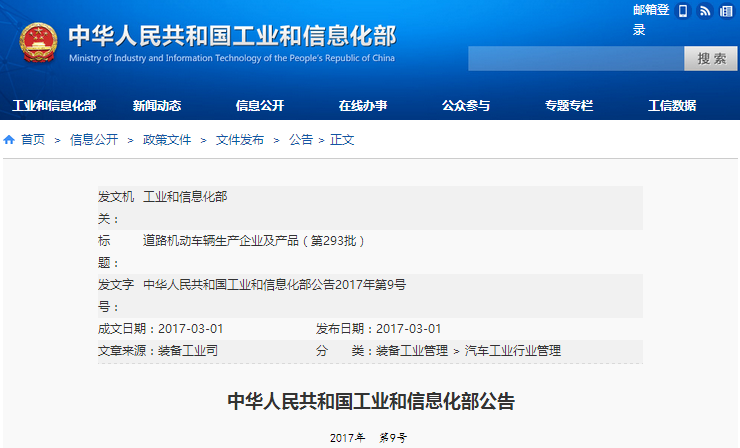Go to 在线办事 navigation item
740x448 pixels.
[x=363, y=106]
